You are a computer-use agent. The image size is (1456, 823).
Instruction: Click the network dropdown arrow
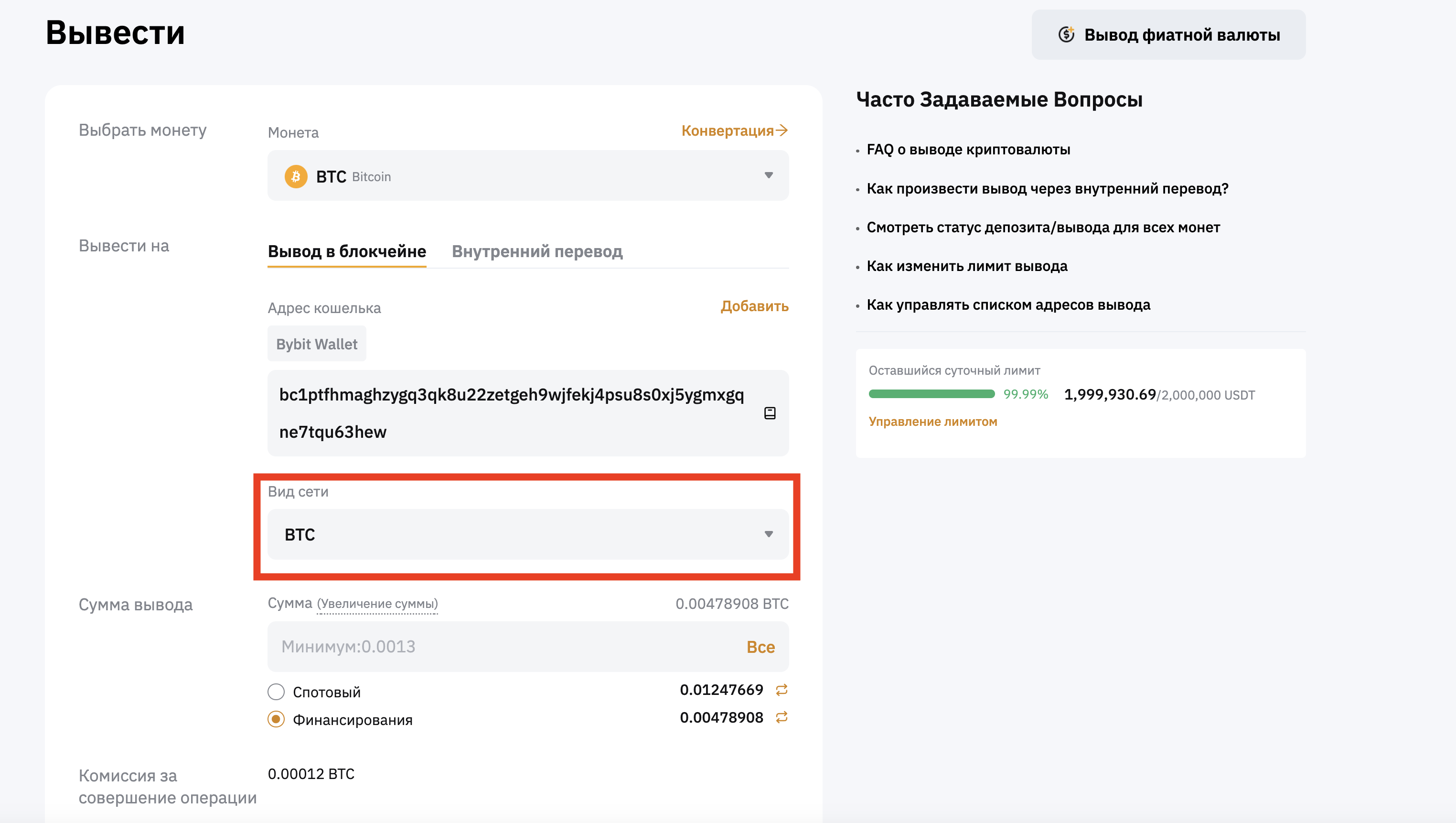[768, 534]
